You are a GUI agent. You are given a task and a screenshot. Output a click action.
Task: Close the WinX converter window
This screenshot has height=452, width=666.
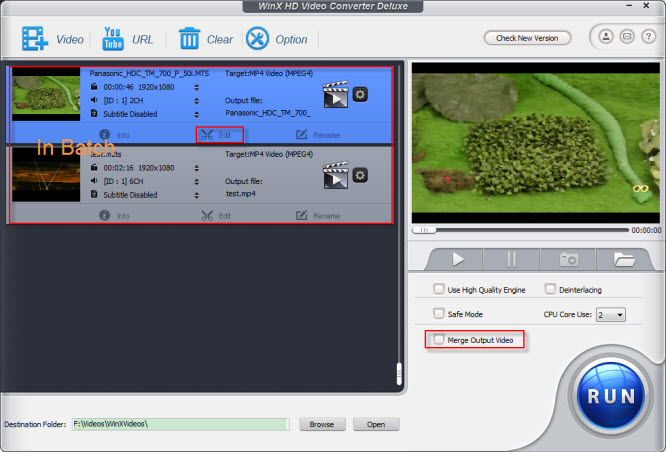(646, 6)
